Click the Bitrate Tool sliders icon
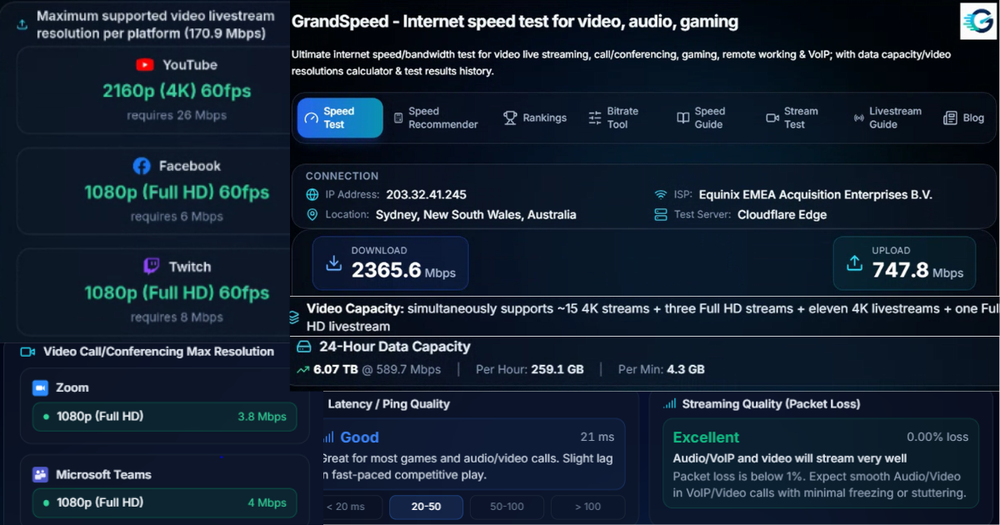This screenshot has height=525, width=1000. tap(595, 118)
